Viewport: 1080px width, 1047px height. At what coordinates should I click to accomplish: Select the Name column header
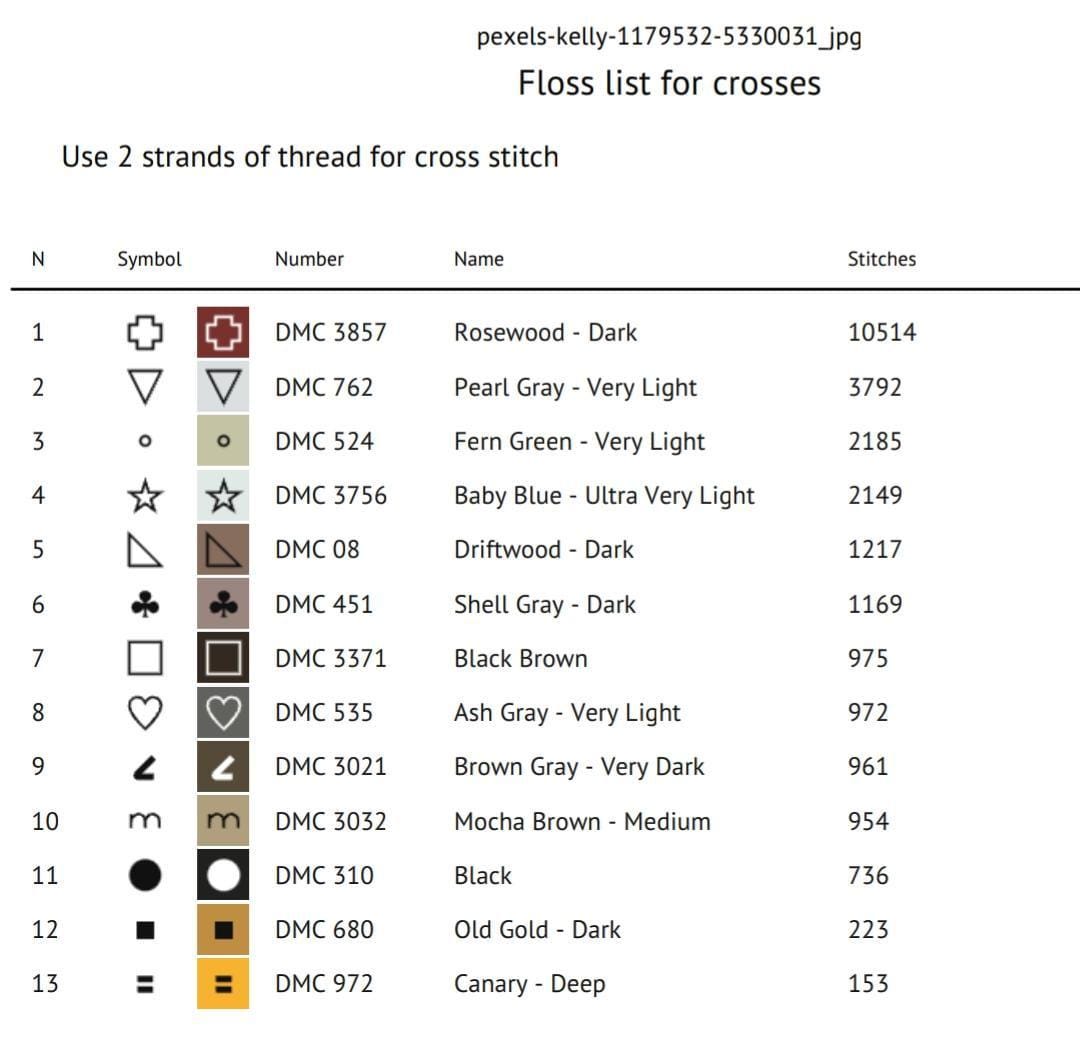(479, 259)
